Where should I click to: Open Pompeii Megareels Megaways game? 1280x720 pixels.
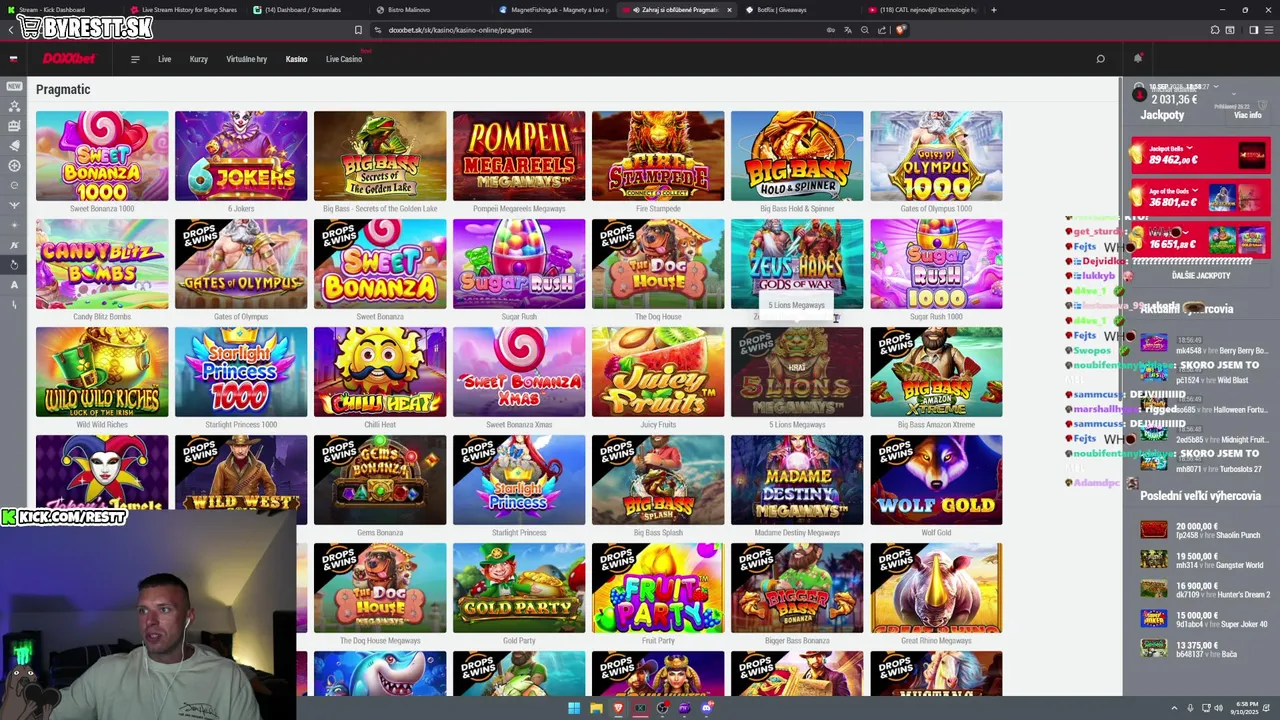tap(519, 156)
